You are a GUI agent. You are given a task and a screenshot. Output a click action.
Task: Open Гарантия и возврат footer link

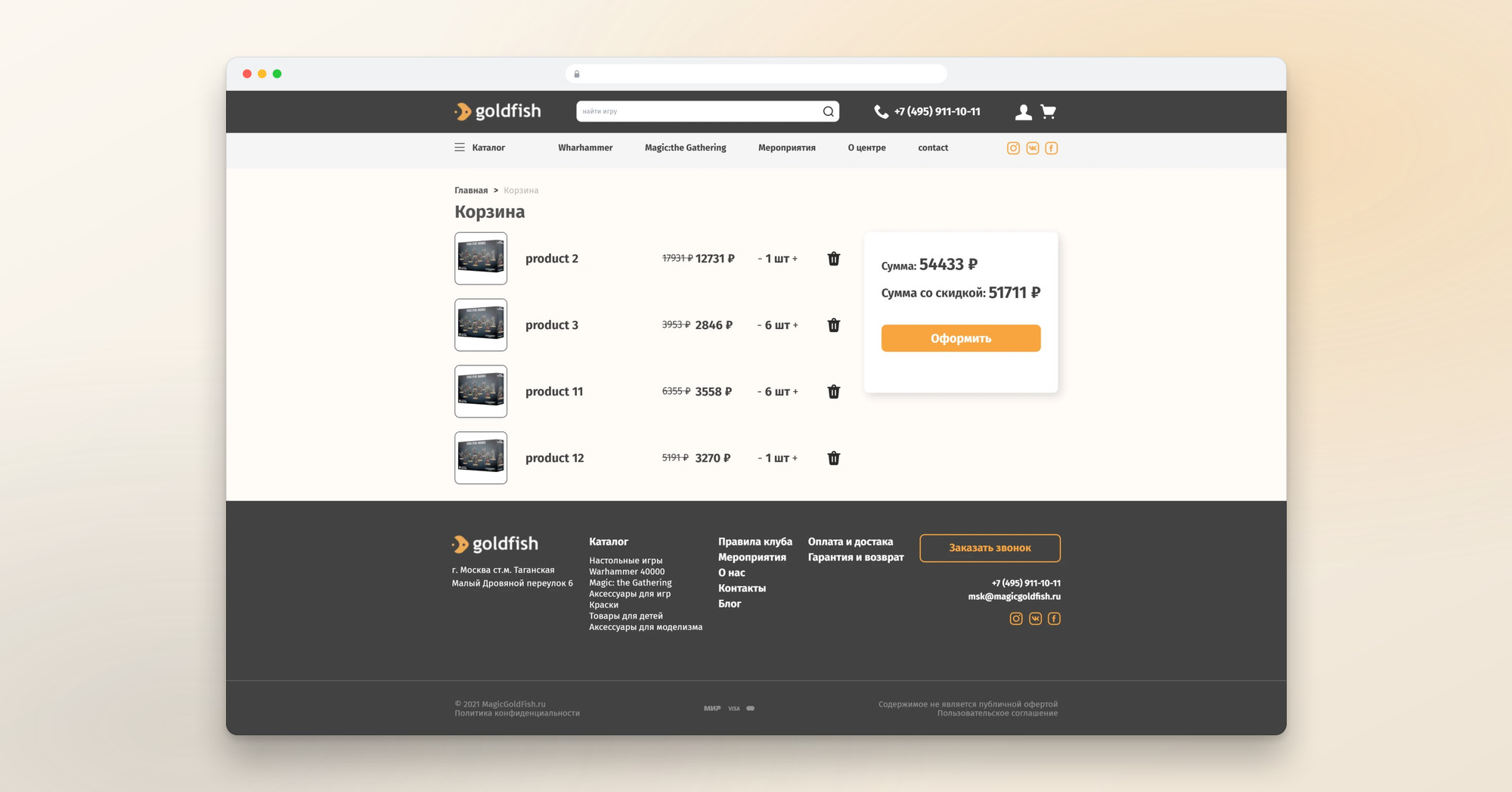coord(856,558)
